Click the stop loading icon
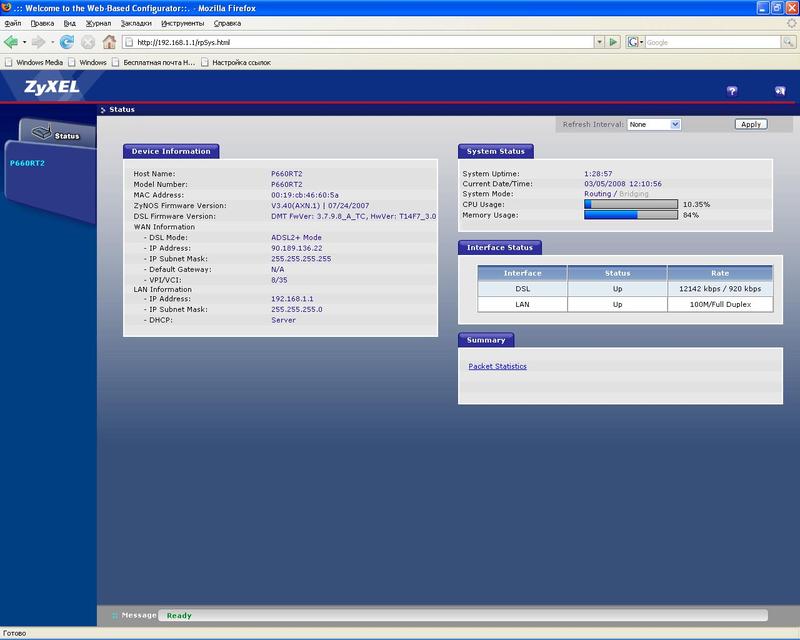 pyautogui.click(x=88, y=42)
